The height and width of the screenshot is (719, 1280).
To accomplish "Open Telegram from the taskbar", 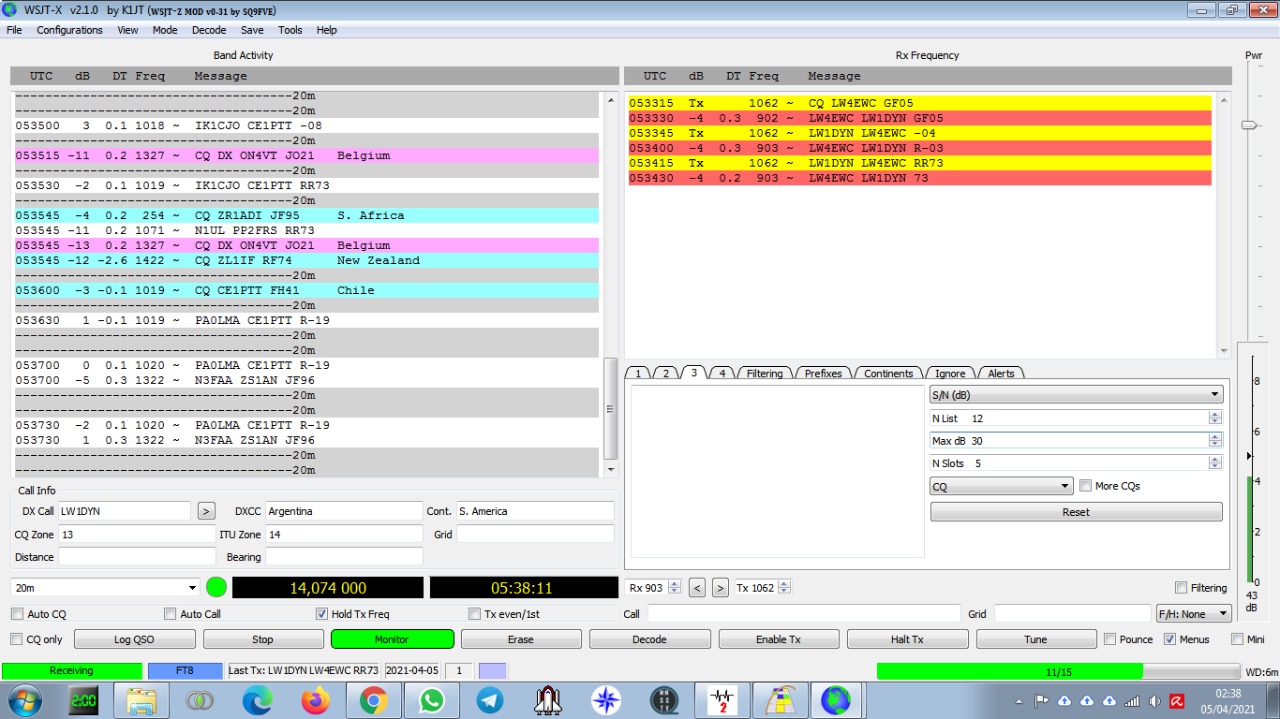I will [x=490, y=701].
